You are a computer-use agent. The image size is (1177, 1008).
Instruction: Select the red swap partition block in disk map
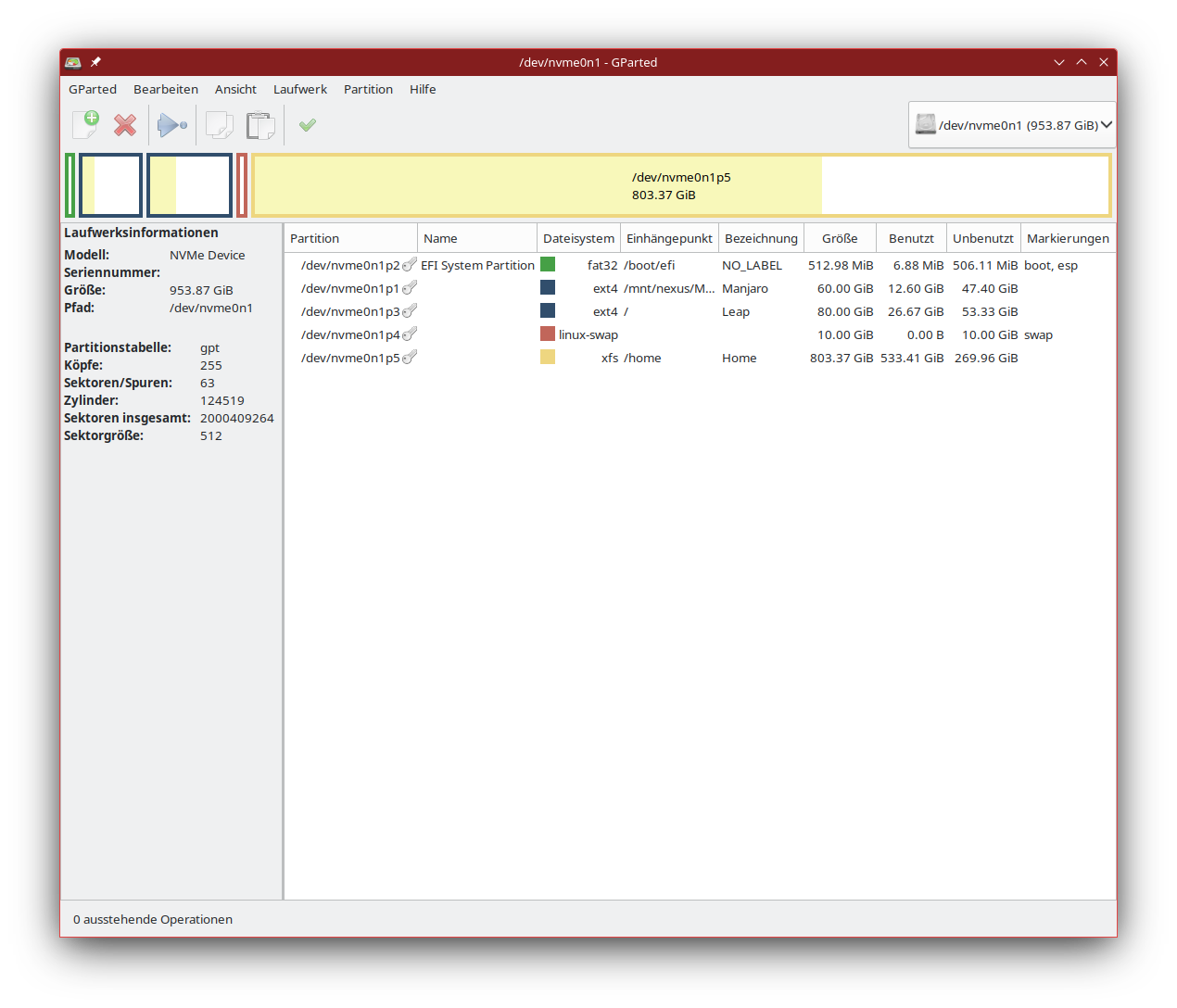coord(242,185)
